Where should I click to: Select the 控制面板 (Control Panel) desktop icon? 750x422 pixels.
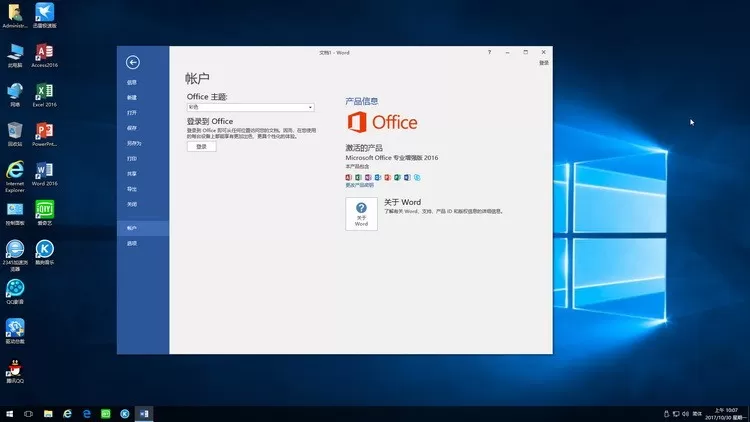[15, 213]
